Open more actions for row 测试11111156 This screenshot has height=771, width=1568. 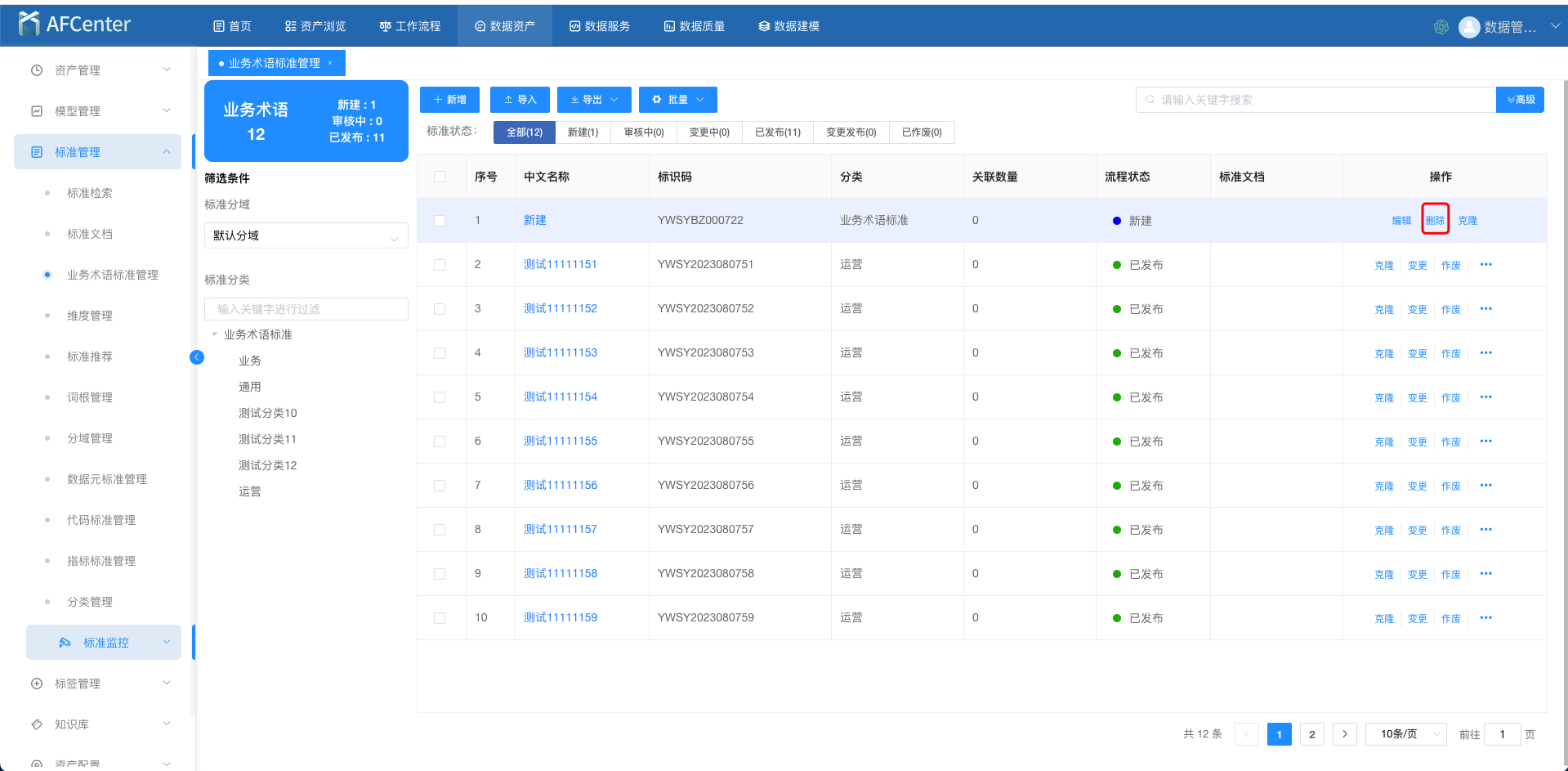coord(1485,485)
